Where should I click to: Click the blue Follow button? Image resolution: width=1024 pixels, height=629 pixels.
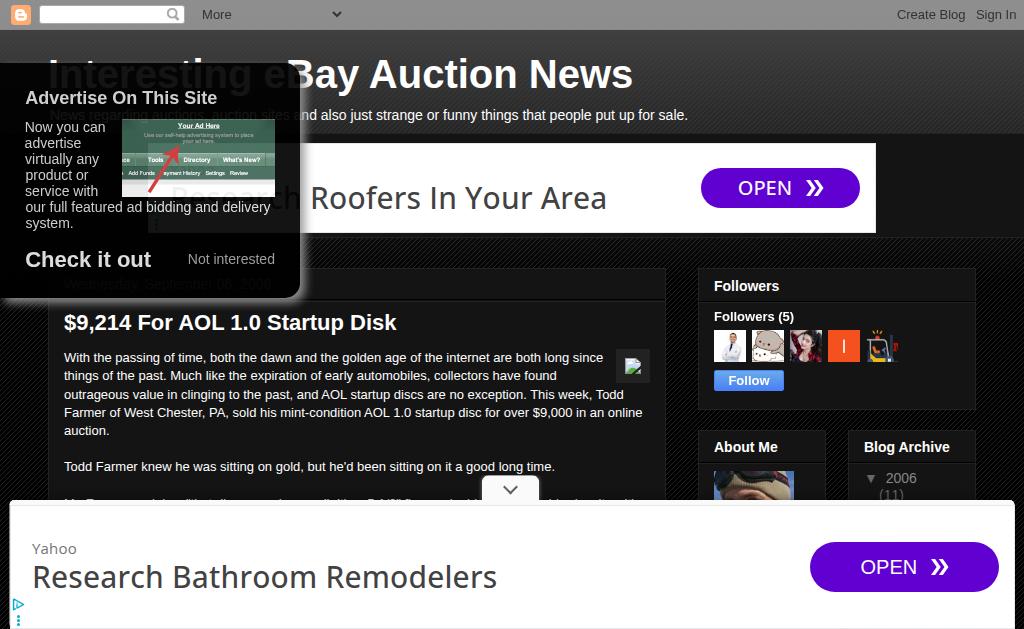(748, 381)
